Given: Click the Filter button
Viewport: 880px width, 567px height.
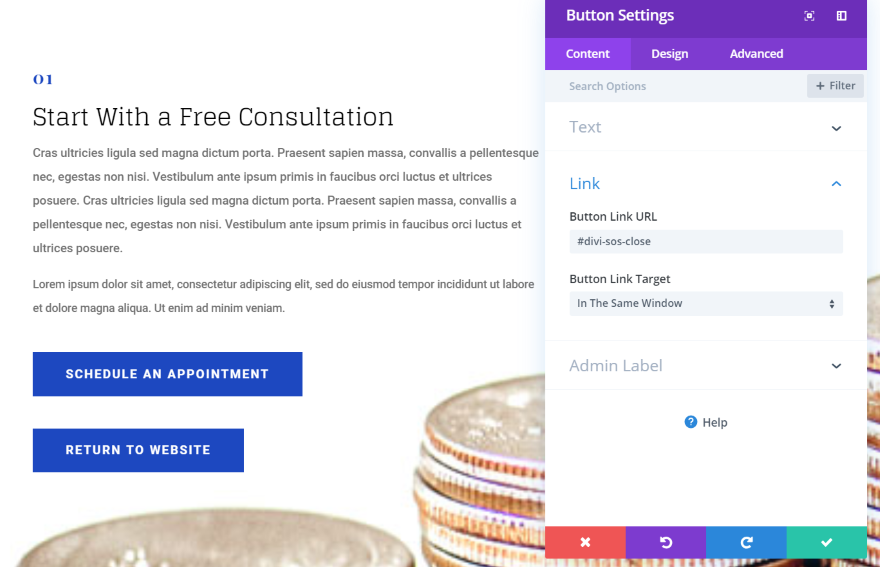Looking at the screenshot, I should click(x=835, y=86).
